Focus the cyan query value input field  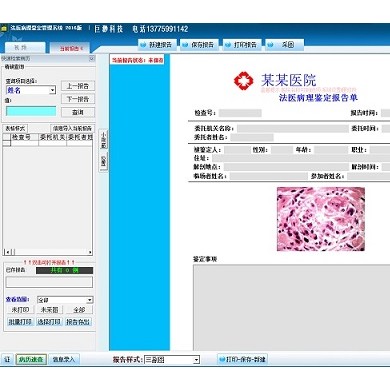(31, 111)
